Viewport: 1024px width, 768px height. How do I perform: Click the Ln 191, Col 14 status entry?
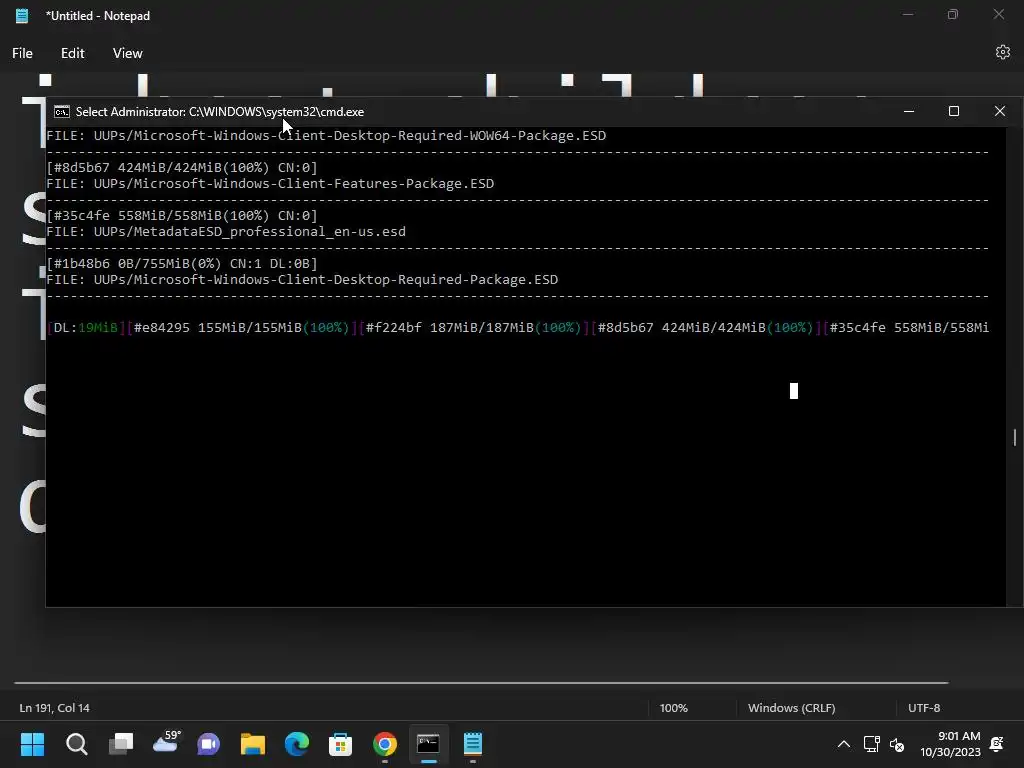pos(55,708)
